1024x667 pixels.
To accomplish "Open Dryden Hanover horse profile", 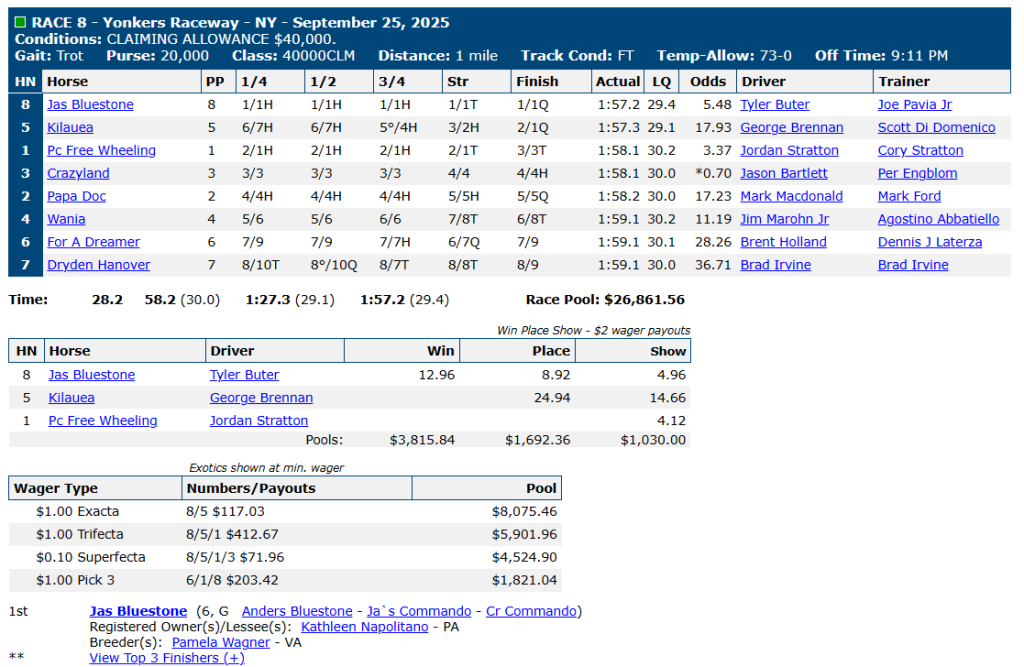I will (x=98, y=265).
